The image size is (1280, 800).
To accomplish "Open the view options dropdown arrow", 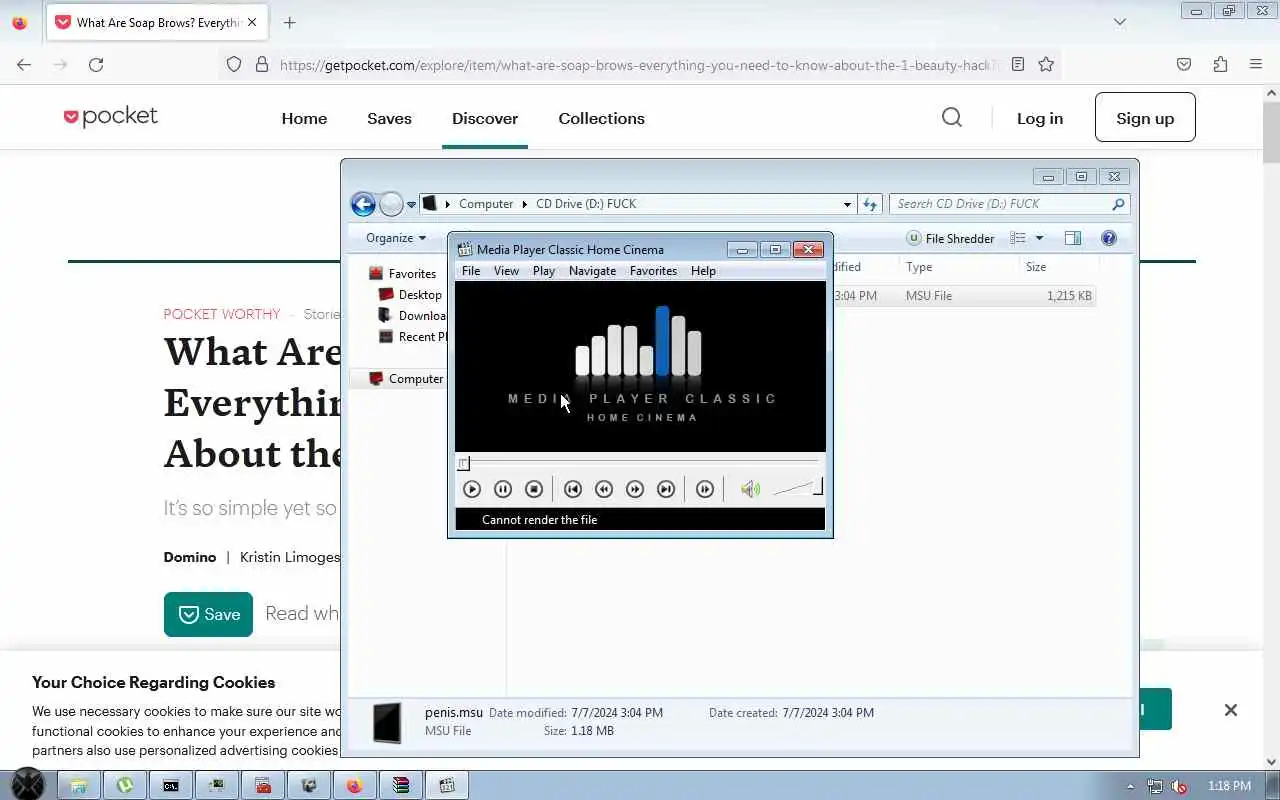I will (x=1039, y=238).
